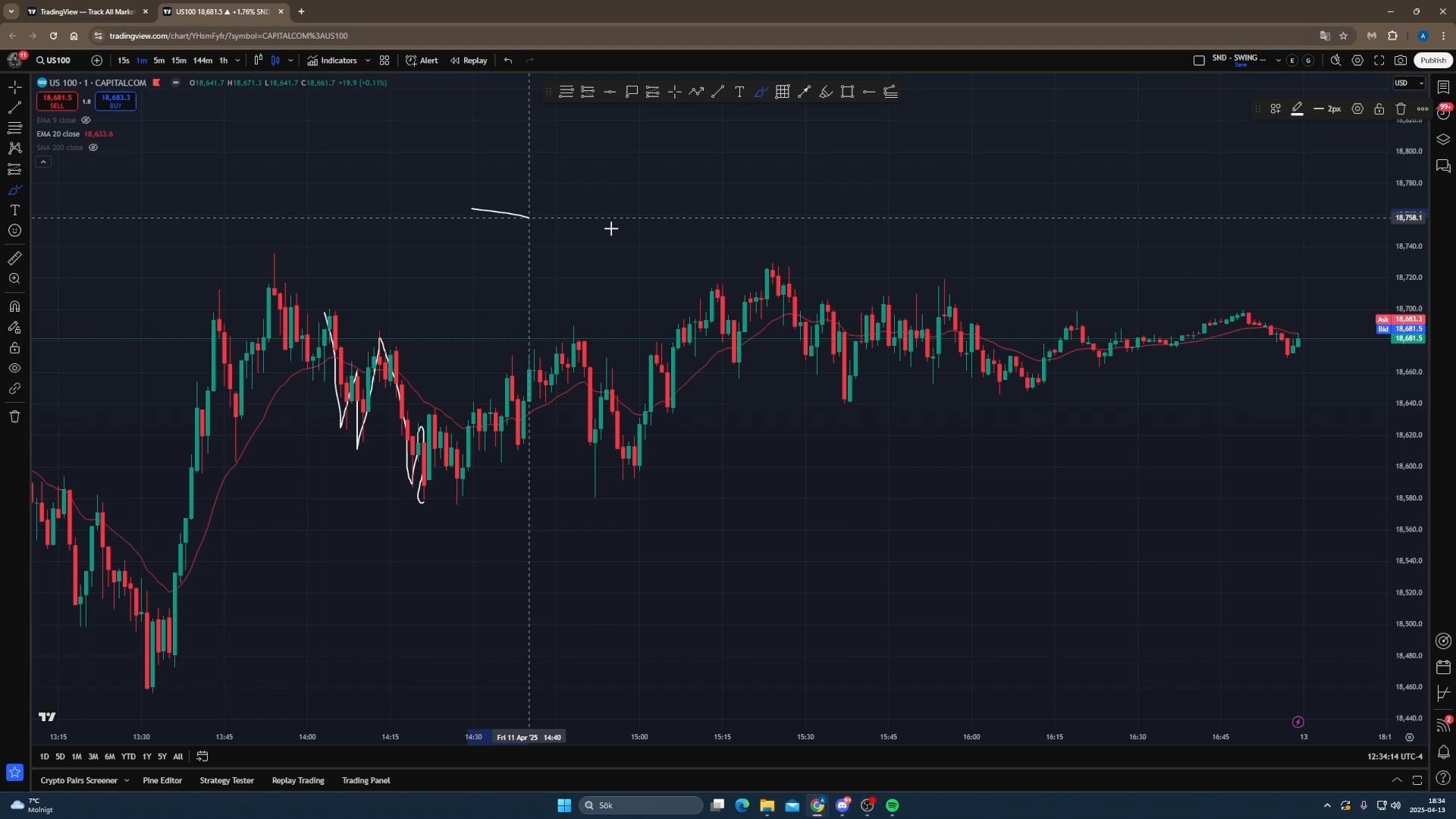Screen dimensions: 1456x819
Task: Take a chart snapshot with the camera icon
Action: [x=1401, y=61]
